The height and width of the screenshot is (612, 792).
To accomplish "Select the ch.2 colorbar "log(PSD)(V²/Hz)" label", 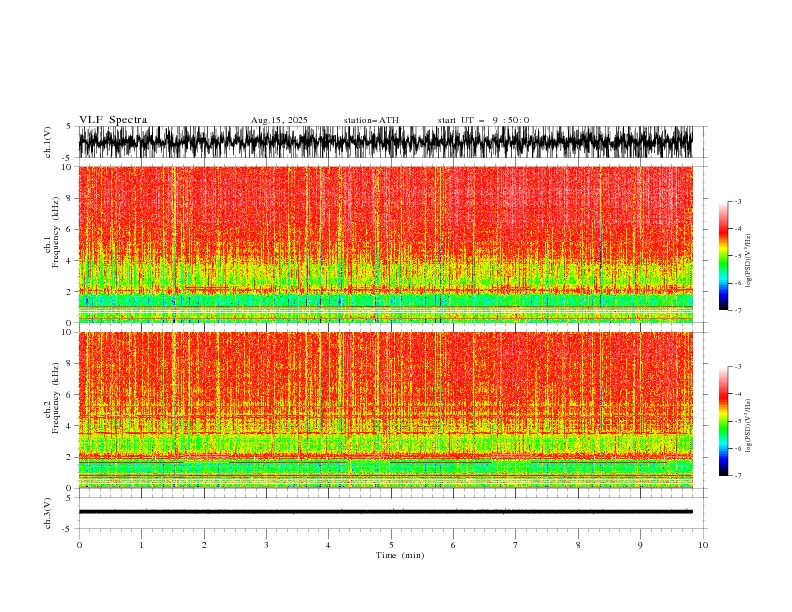I will 748,425.
